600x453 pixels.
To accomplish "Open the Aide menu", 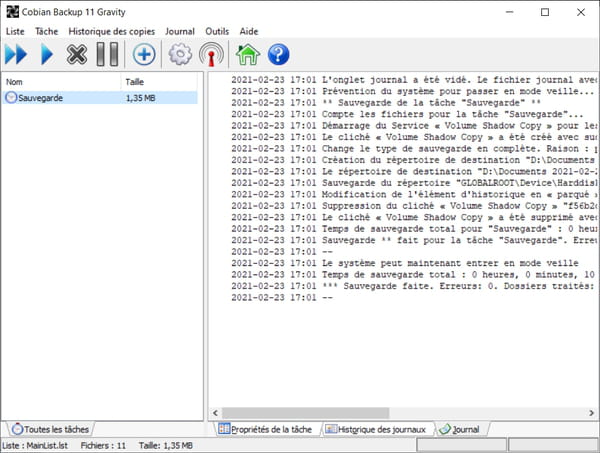I will coord(249,31).
